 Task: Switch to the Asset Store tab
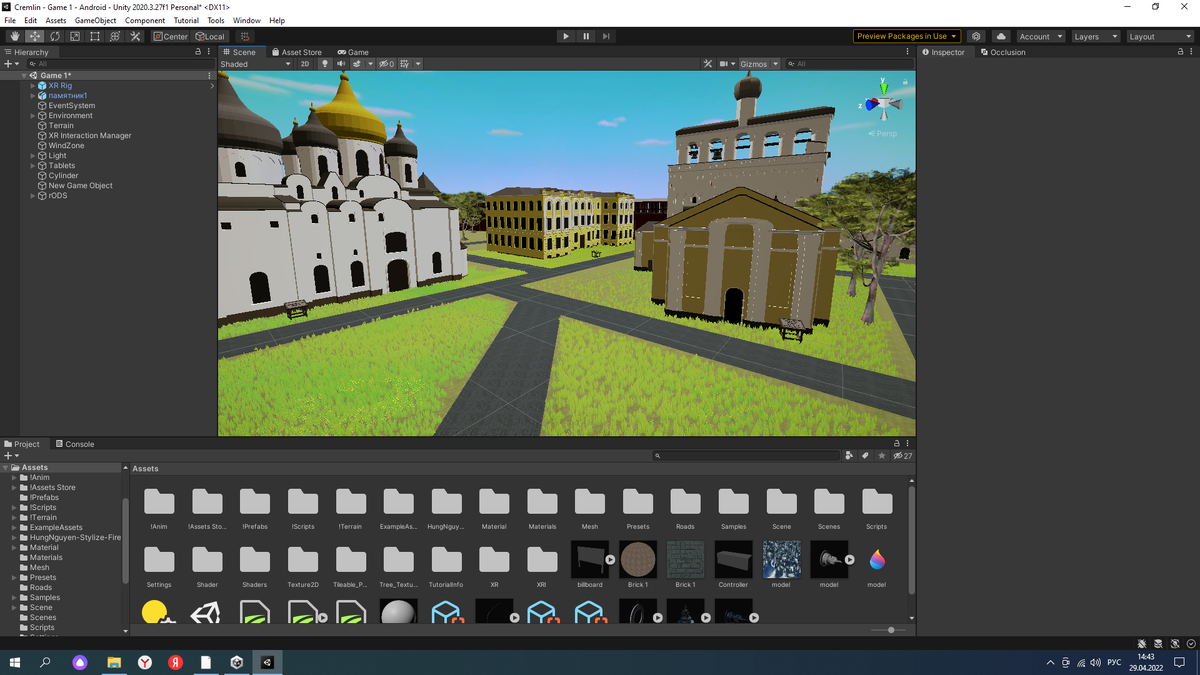point(296,52)
